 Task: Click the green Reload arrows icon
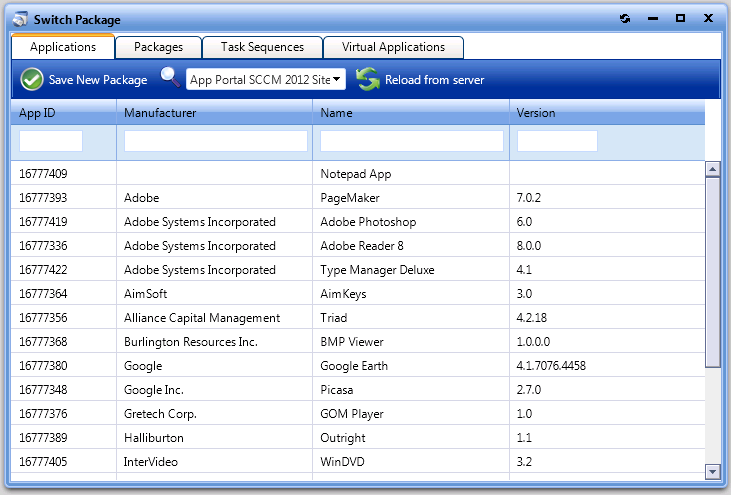(368, 79)
